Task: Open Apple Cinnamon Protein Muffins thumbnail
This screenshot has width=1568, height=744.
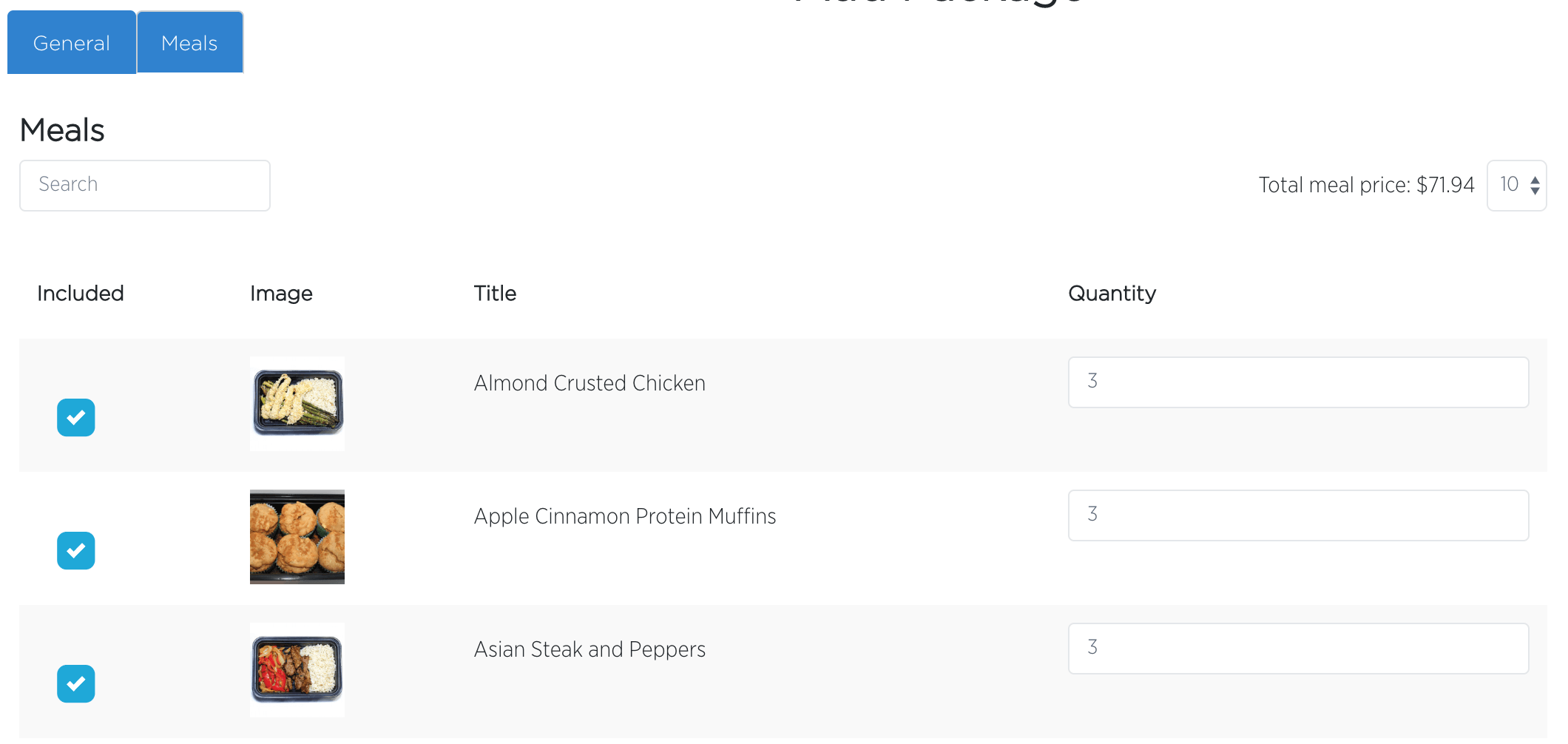Action: [297, 537]
